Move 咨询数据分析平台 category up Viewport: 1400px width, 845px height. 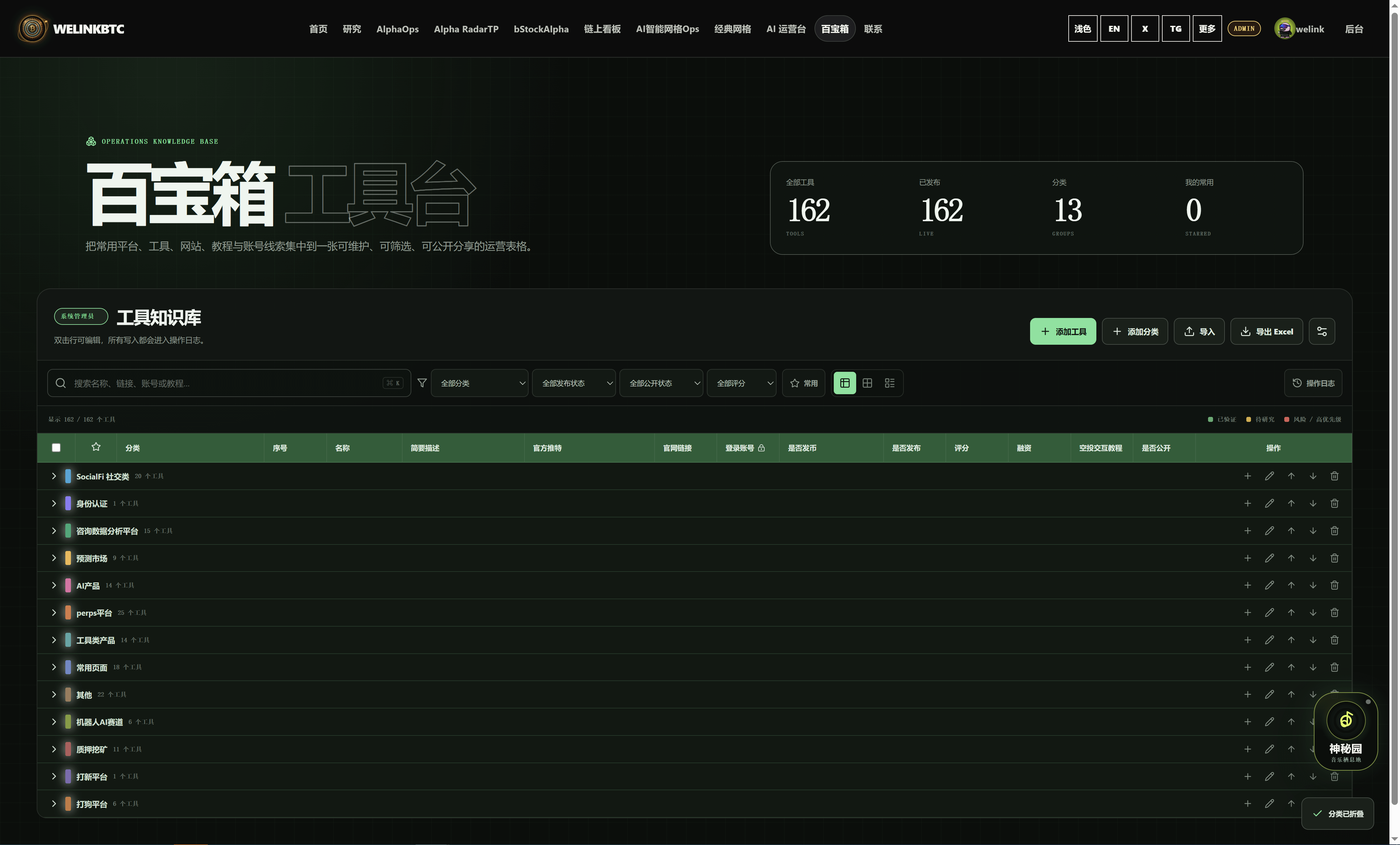1291,531
